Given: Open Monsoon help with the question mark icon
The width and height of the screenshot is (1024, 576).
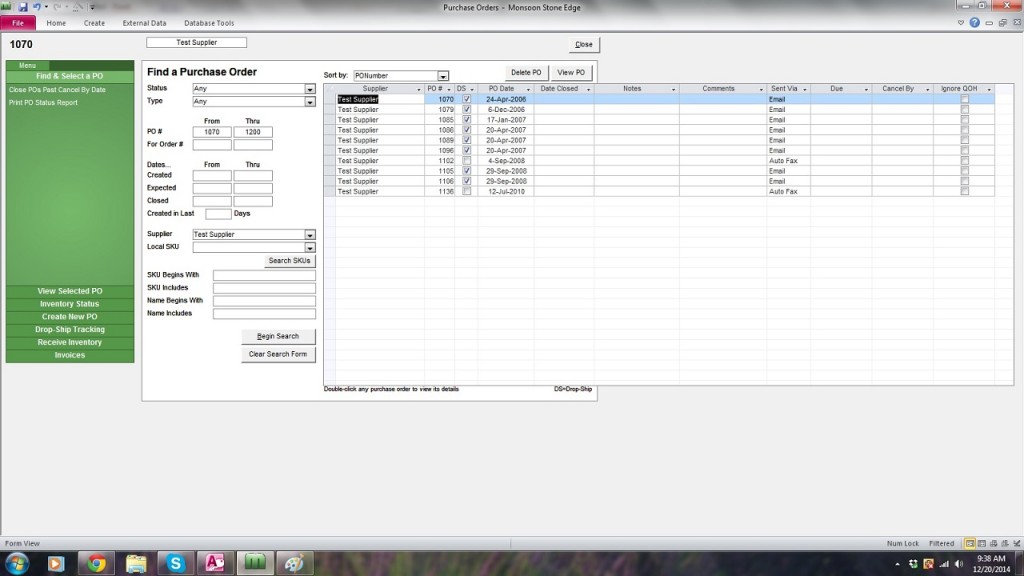Looking at the screenshot, I should click(973, 22).
